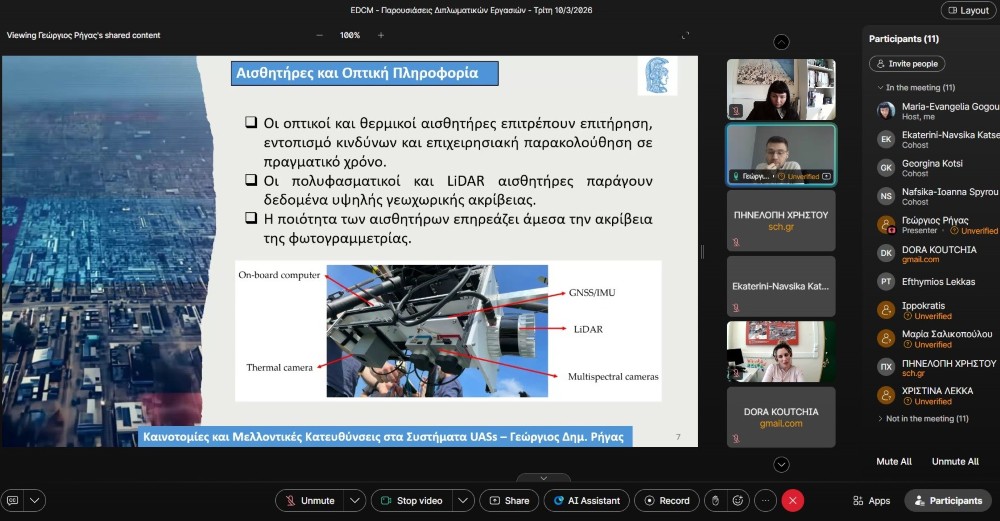This screenshot has height=521, width=1000.
Task: Stop video from the camera
Action: point(411,500)
